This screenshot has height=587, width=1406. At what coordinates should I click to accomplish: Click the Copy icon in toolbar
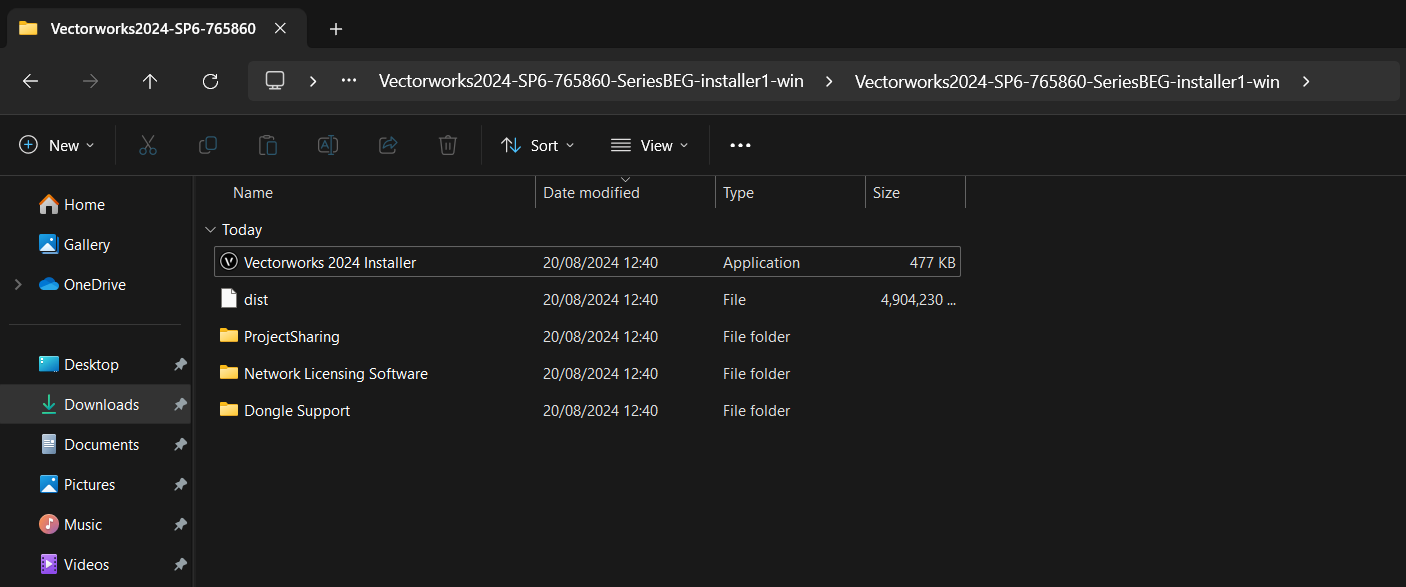(208, 145)
